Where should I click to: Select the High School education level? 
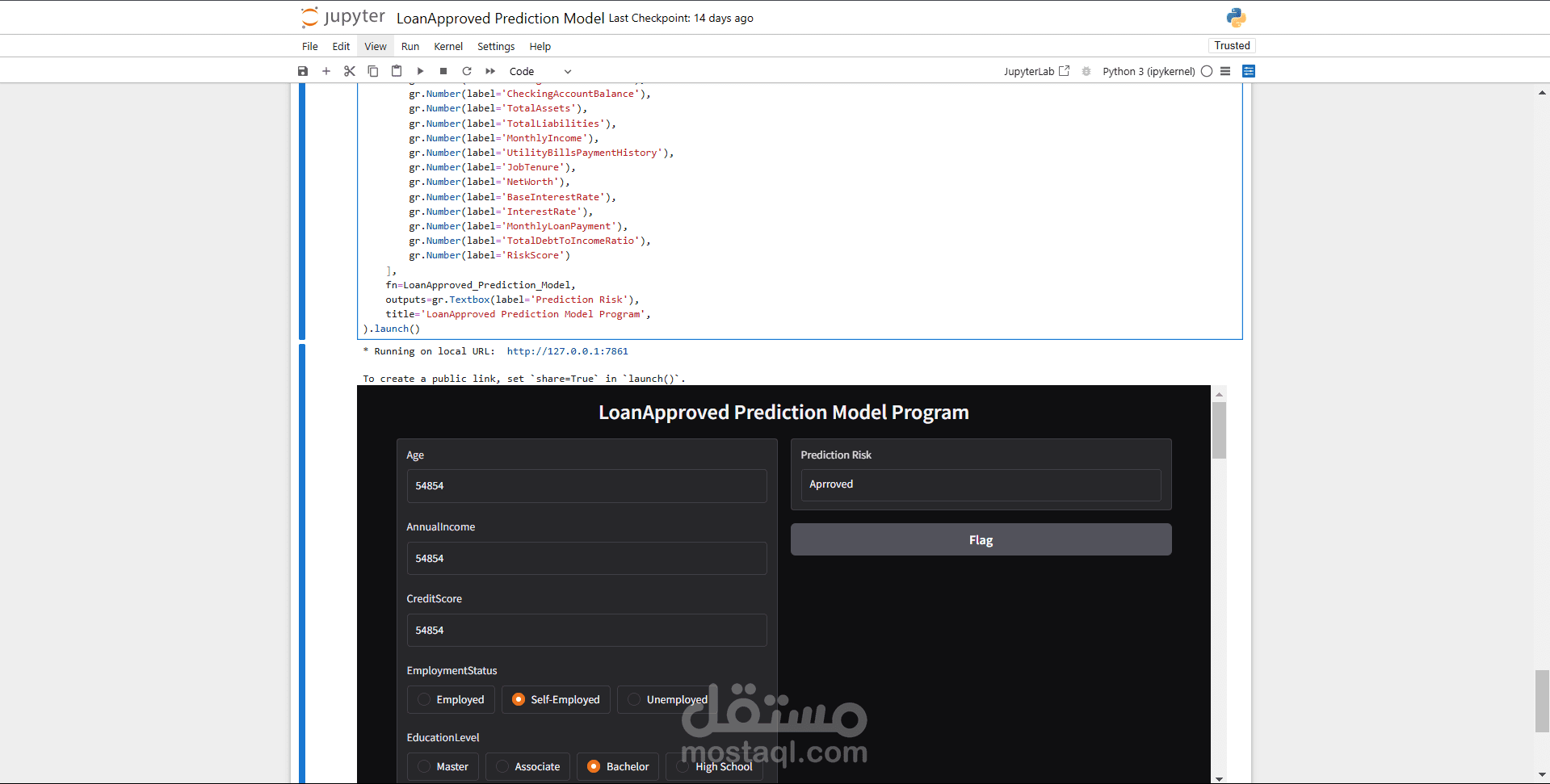[x=715, y=766]
